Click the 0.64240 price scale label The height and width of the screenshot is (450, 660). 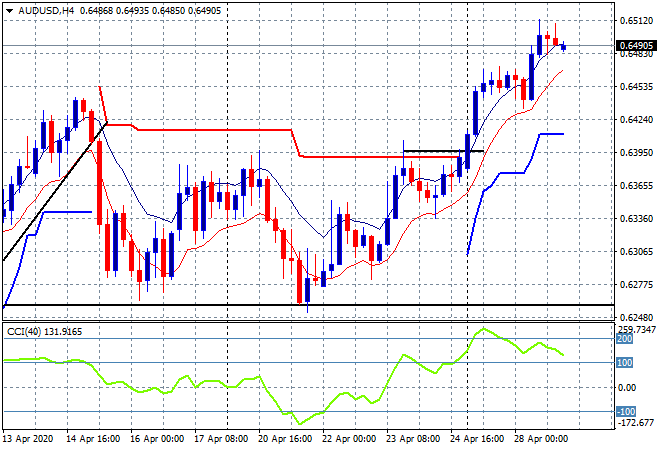tap(636, 120)
